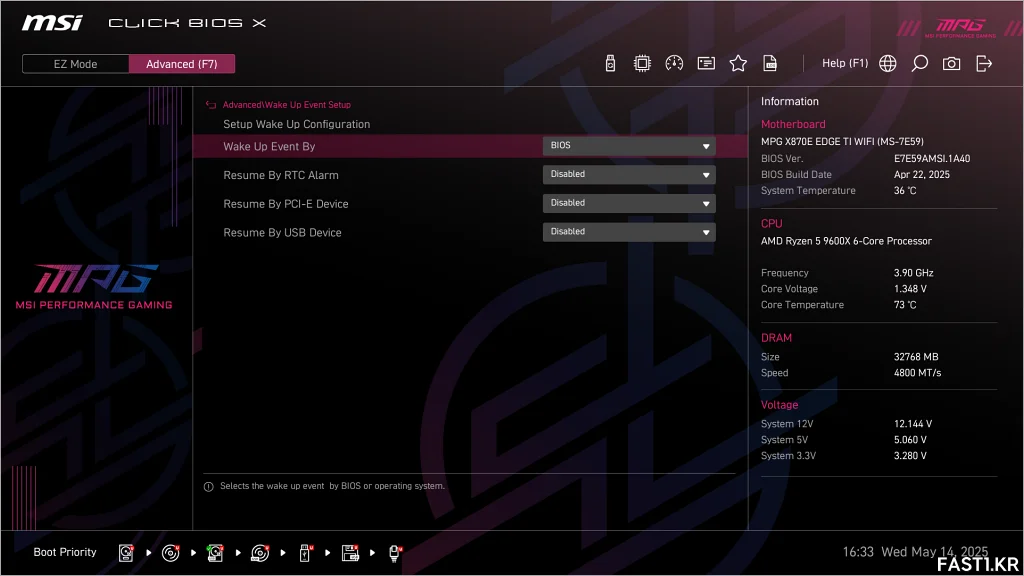Click the 12.144 V System 12V reading
1024x576 pixels.
pos(913,424)
